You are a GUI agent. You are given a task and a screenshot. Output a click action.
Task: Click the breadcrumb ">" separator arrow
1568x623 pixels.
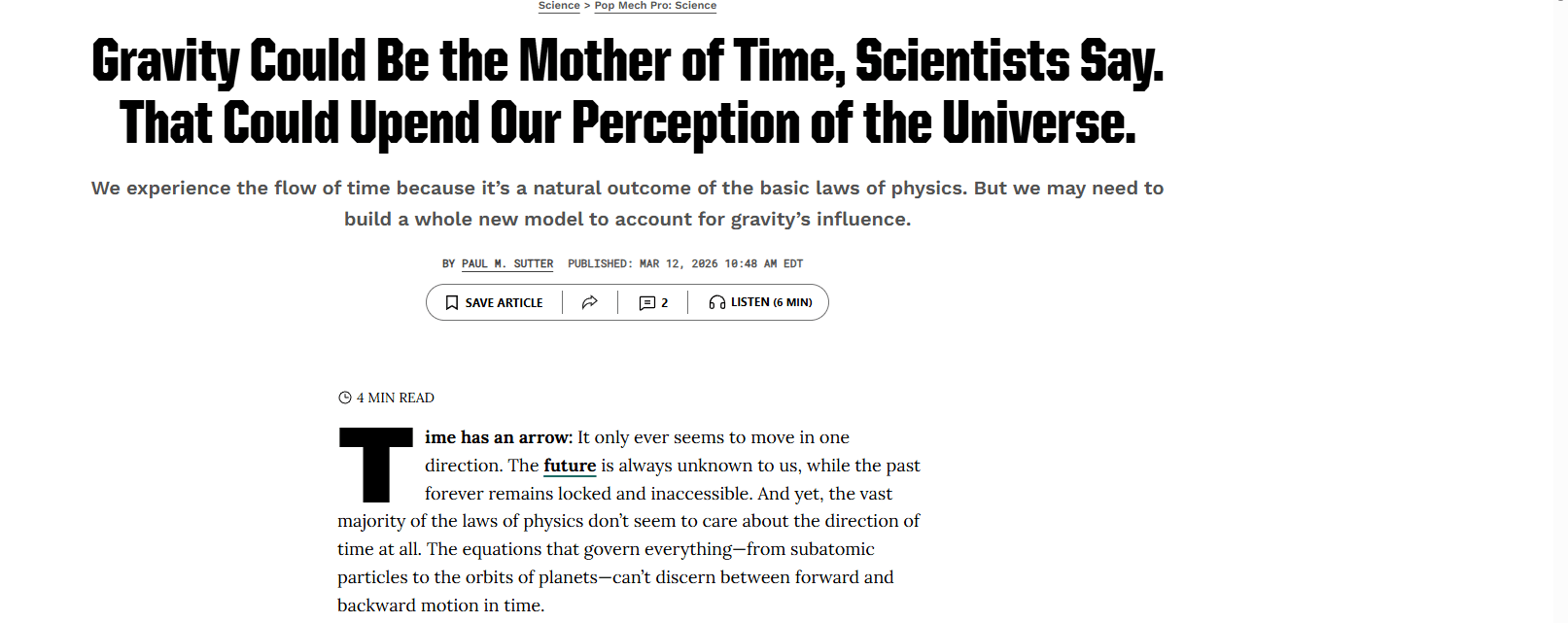click(x=587, y=6)
